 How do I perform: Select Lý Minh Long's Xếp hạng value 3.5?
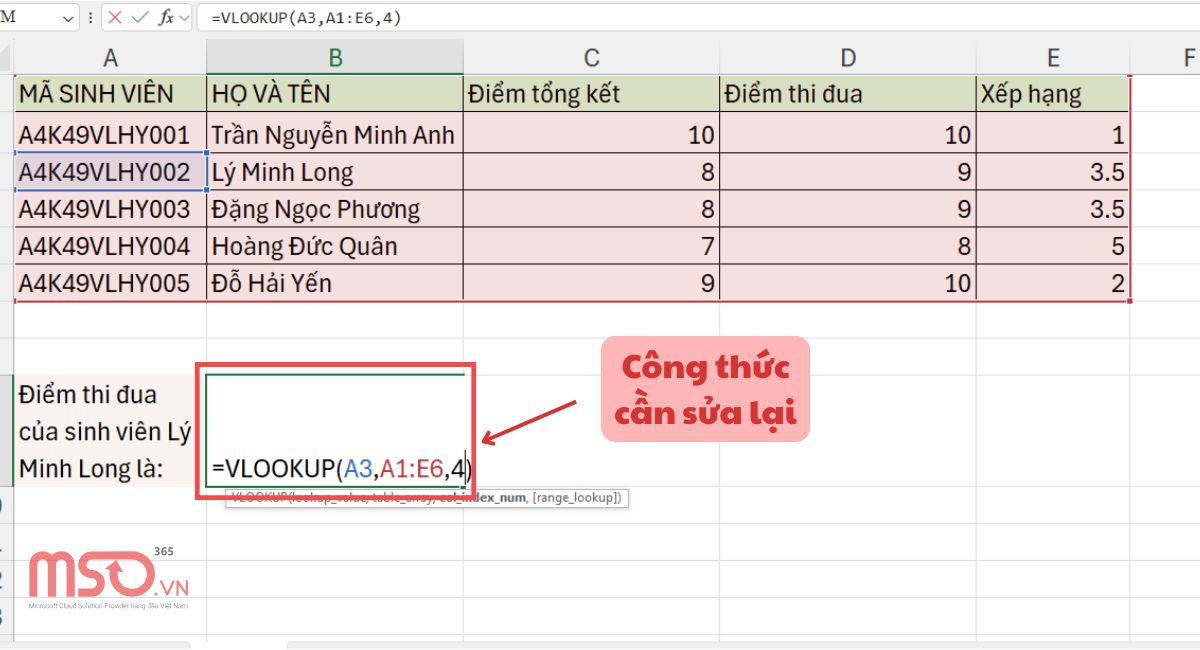1053,172
